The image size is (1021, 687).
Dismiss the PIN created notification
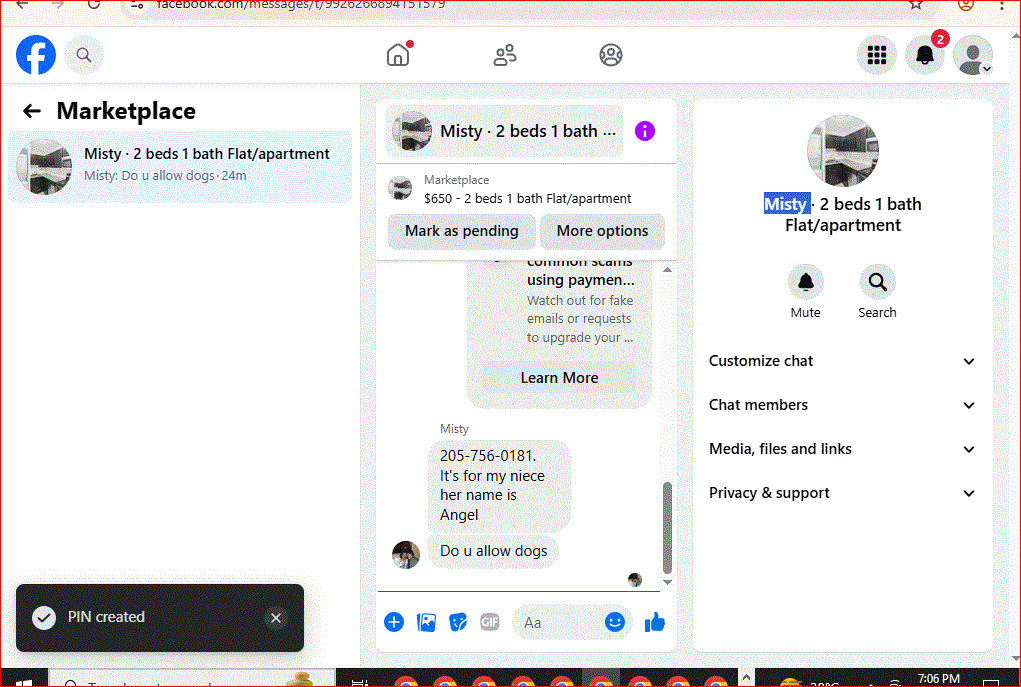coord(275,618)
